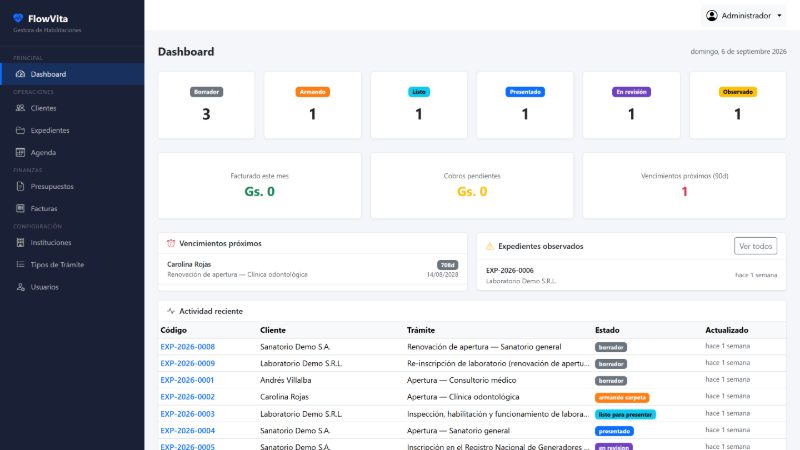Open expediente link EXP-2026-0001

(x=187, y=380)
